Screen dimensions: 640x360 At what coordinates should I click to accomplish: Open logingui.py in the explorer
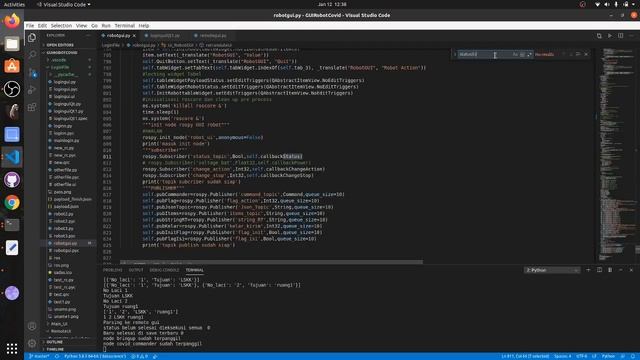64,82
